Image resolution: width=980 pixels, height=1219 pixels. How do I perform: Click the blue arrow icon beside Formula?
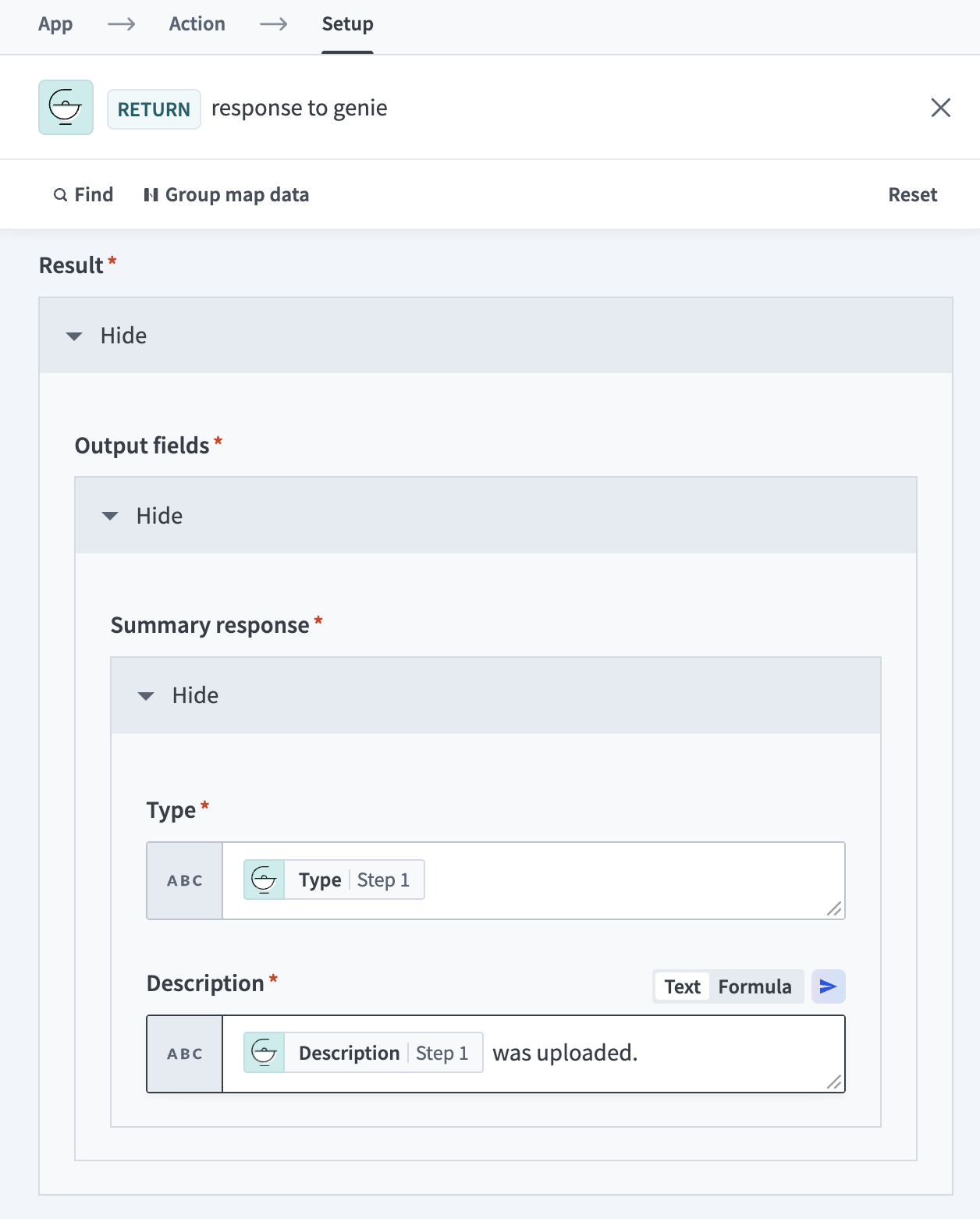[828, 986]
